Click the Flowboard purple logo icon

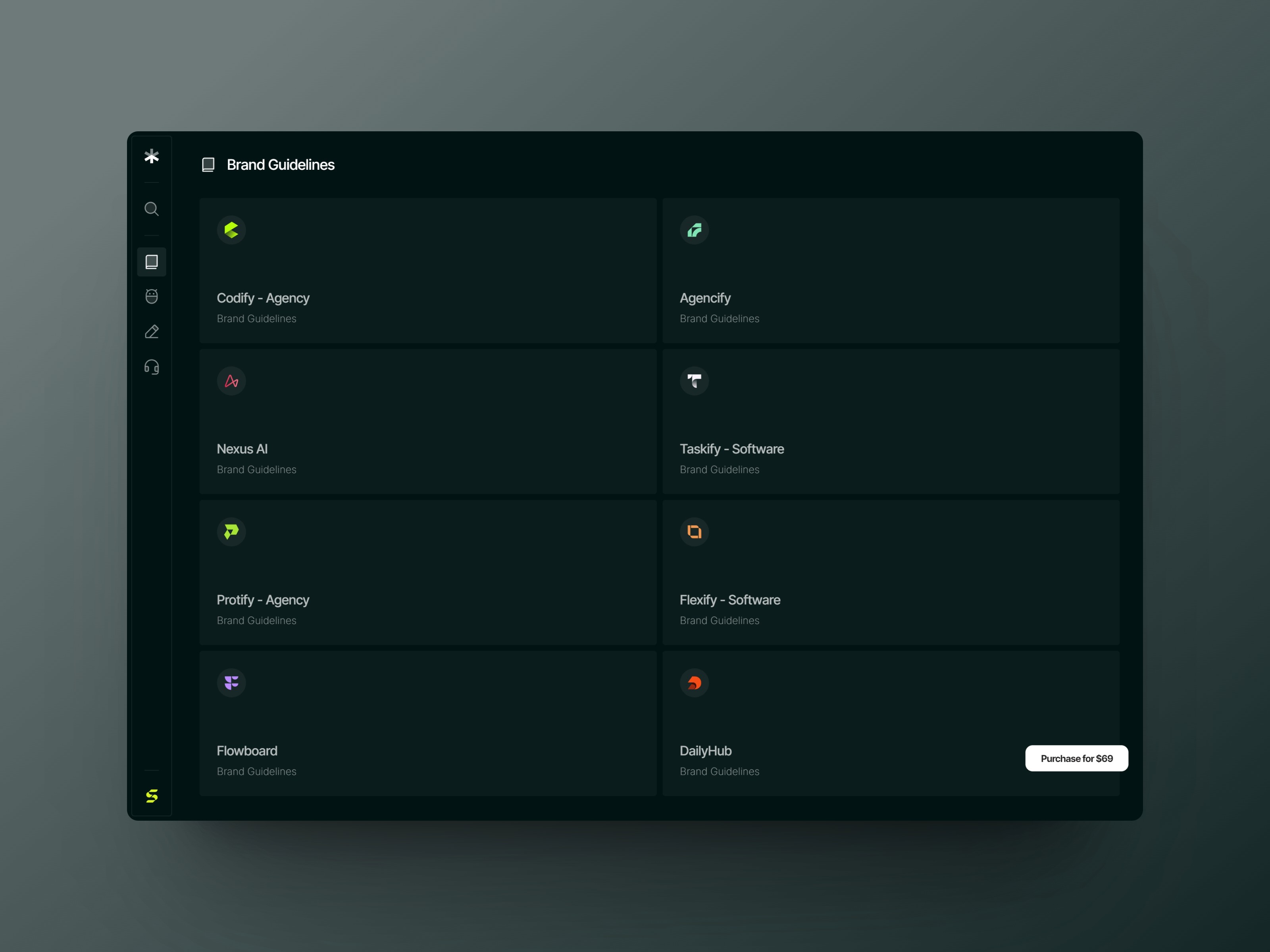pyautogui.click(x=231, y=683)
